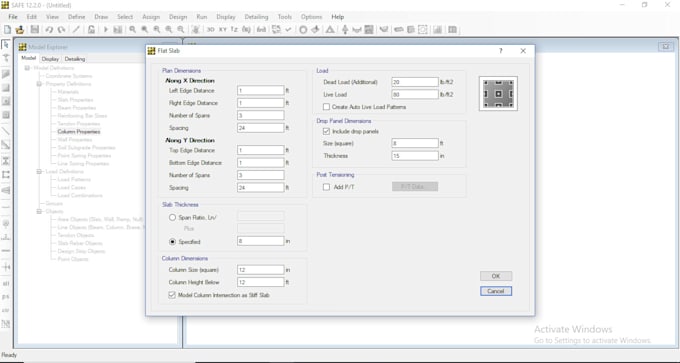Open the Help menu
The width and height of the screenshot is (680, 363).
(x=337, y=17)
